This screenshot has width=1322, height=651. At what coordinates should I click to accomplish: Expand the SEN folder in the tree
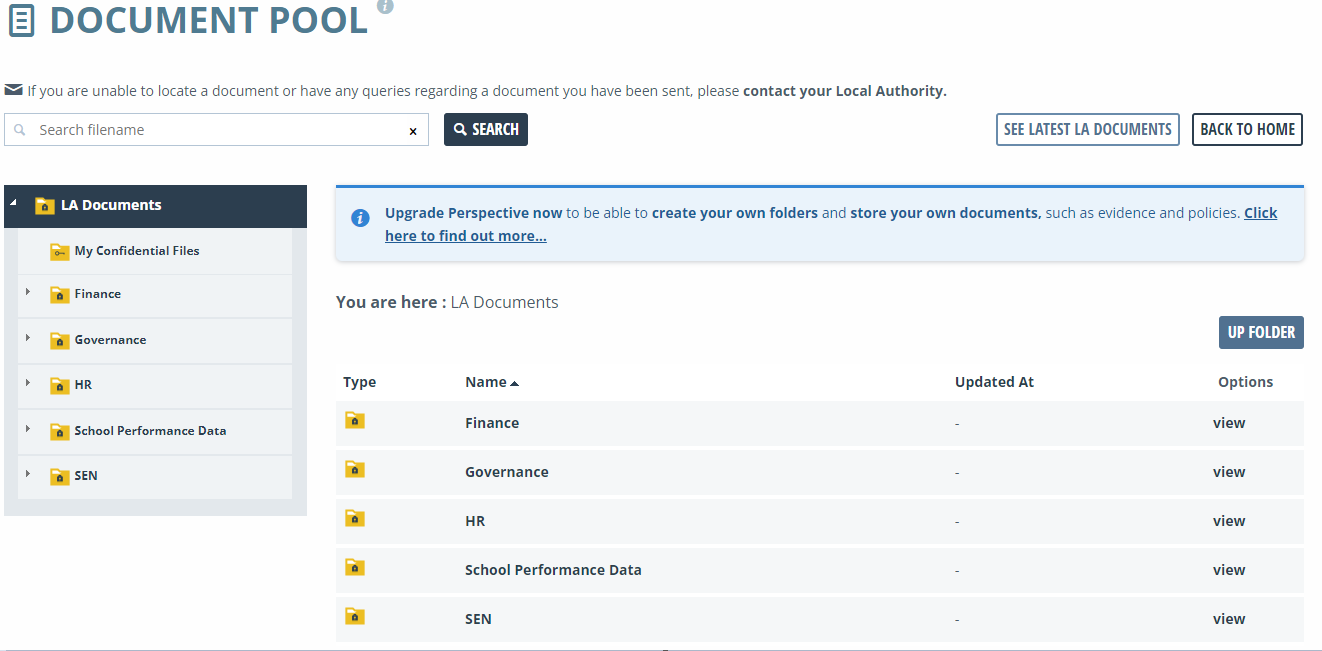(x=28, y=474)
